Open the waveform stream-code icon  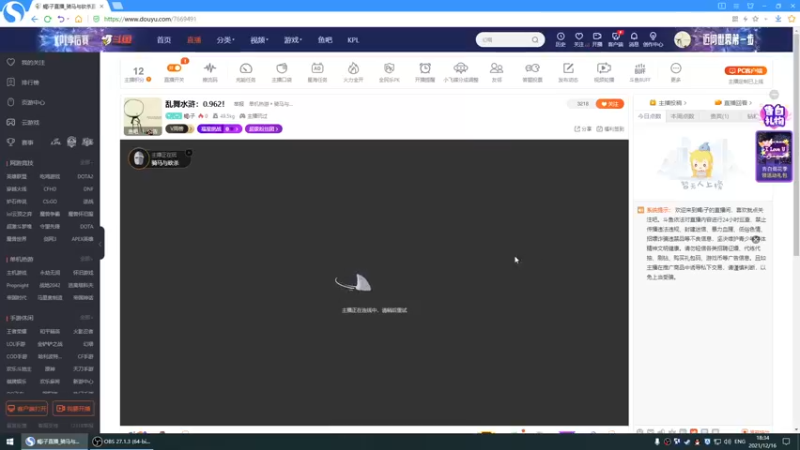click(x=210, y=71)
